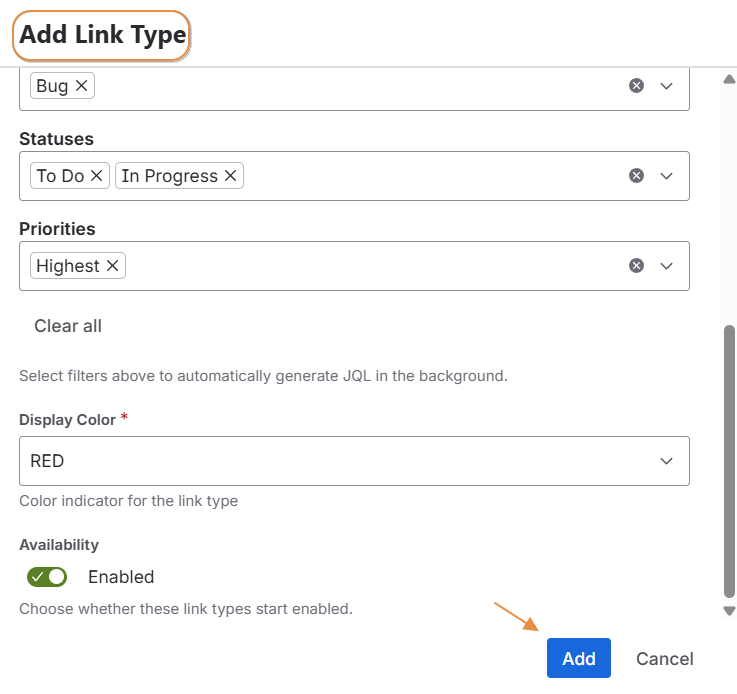Click the vertical scrollbar thumb

click(729, 460)
